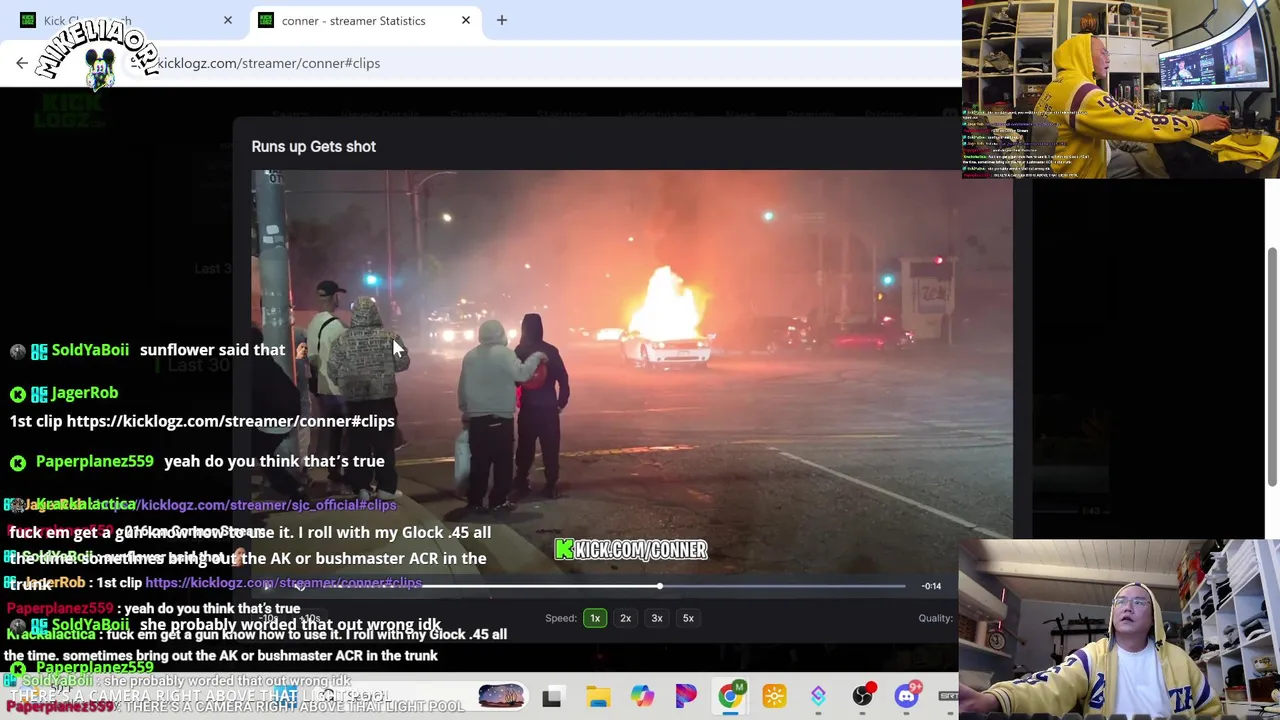Close the Kick Clips tab
Viewport: 1280px width, 720px height.
228,20
